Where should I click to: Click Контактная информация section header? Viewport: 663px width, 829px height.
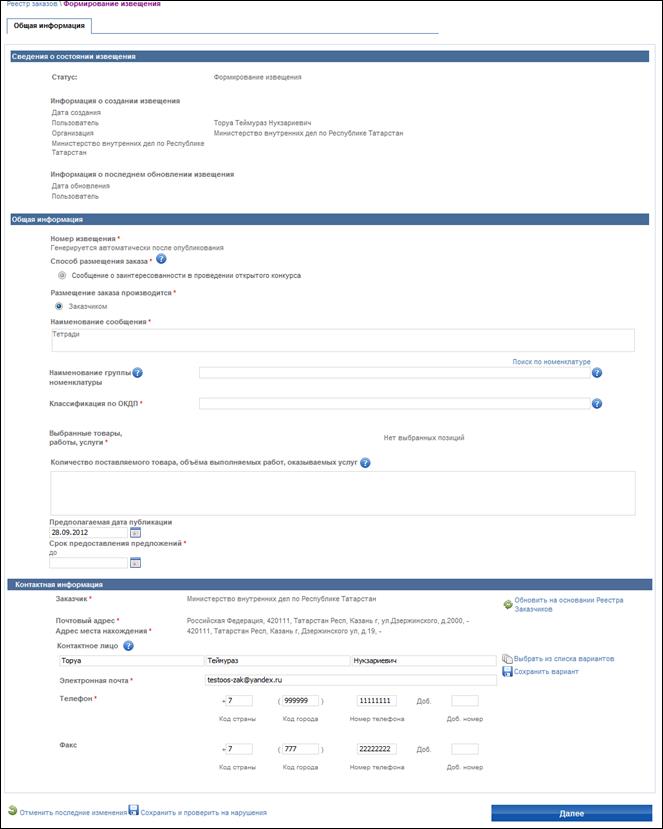point(330,584)
